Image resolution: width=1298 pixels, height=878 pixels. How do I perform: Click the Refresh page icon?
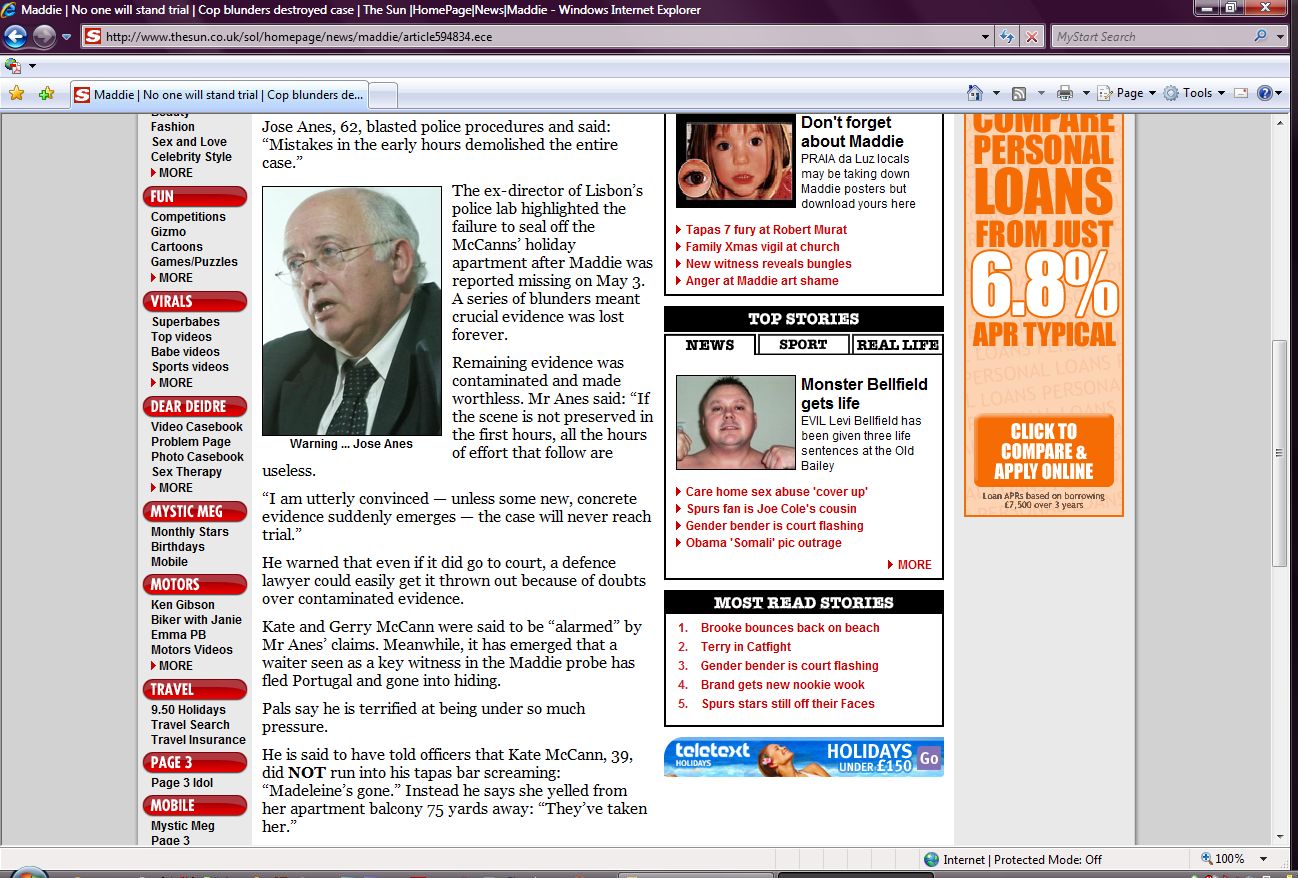point(1008,37)
